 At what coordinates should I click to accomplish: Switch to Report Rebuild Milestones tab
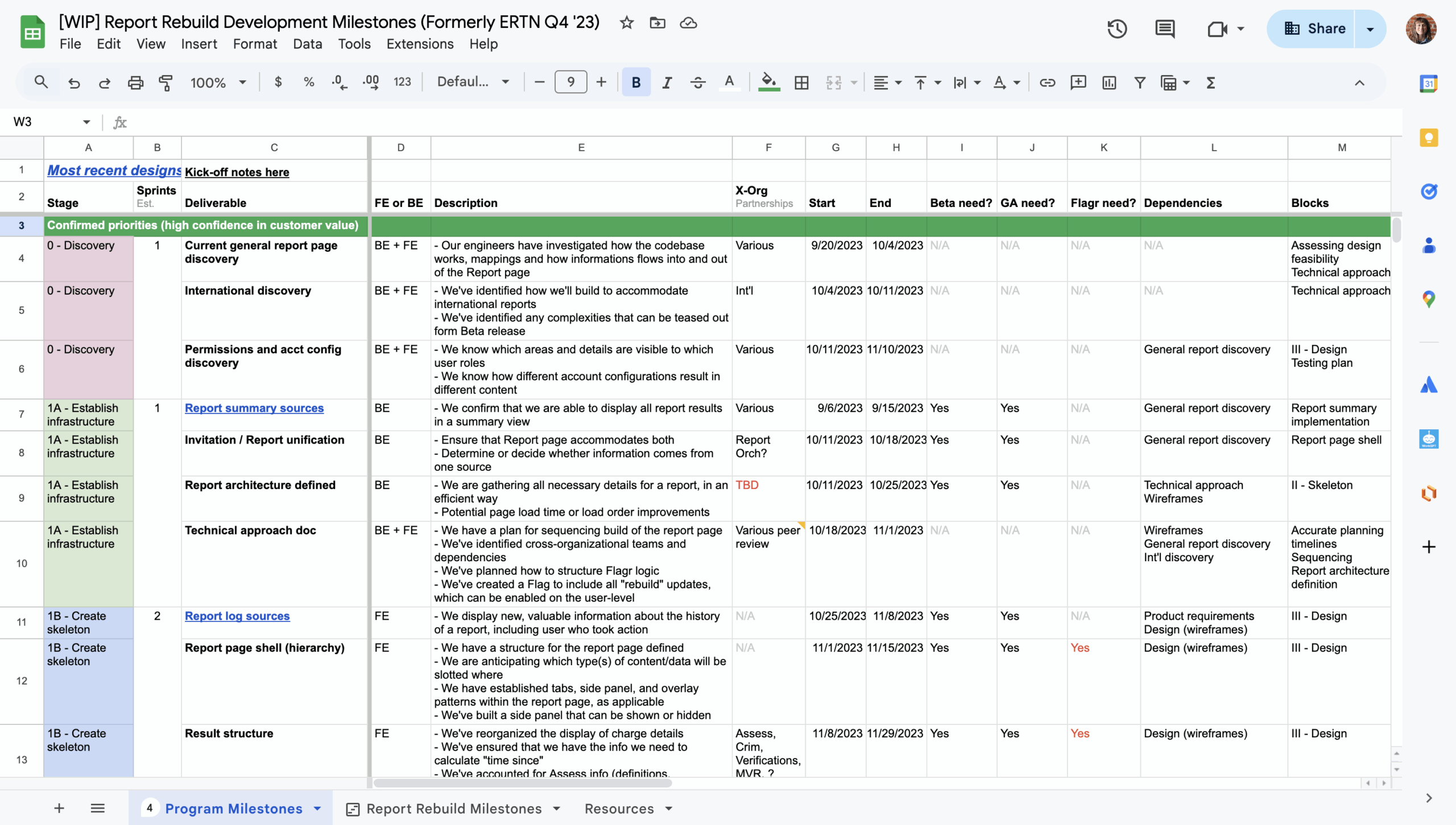[x=454, y=809]
